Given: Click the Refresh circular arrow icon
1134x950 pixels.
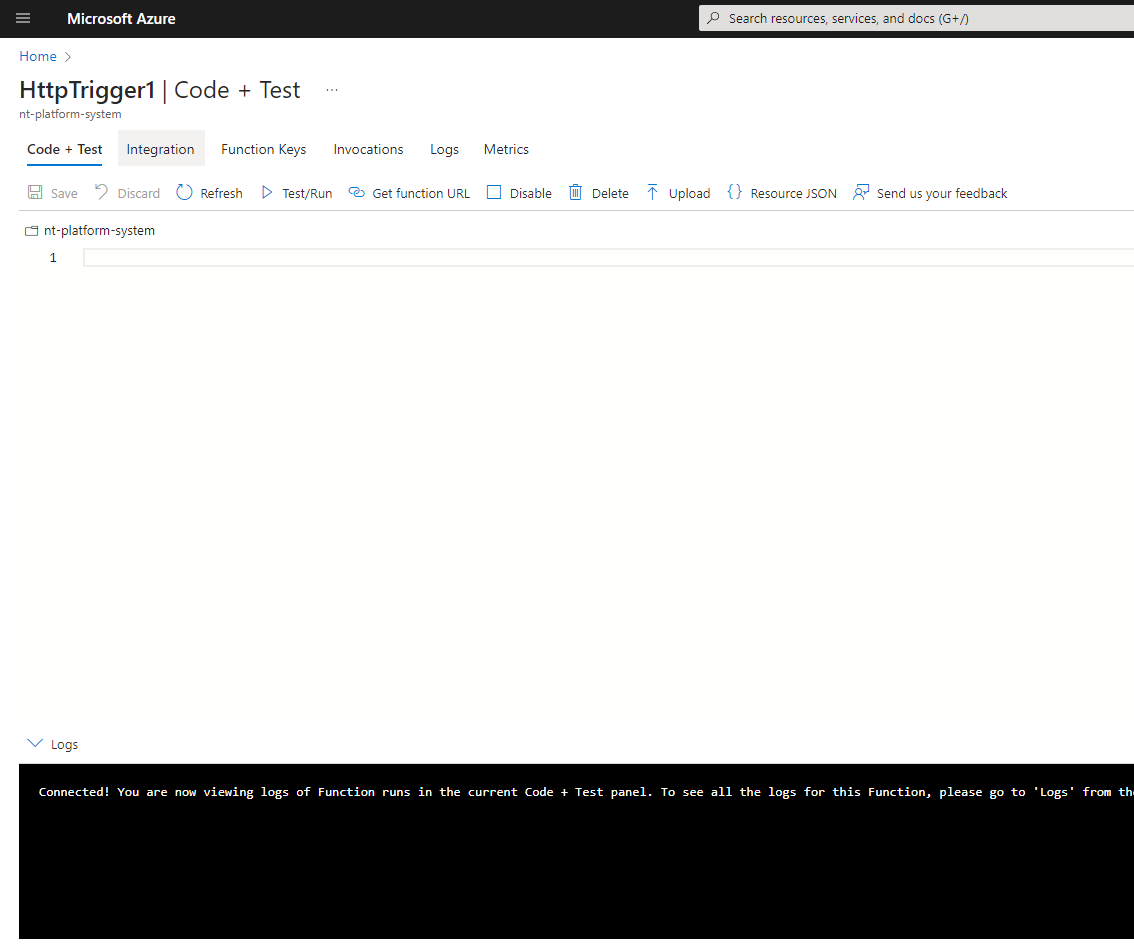Looking at the screenshot, I should coord(184,192).
